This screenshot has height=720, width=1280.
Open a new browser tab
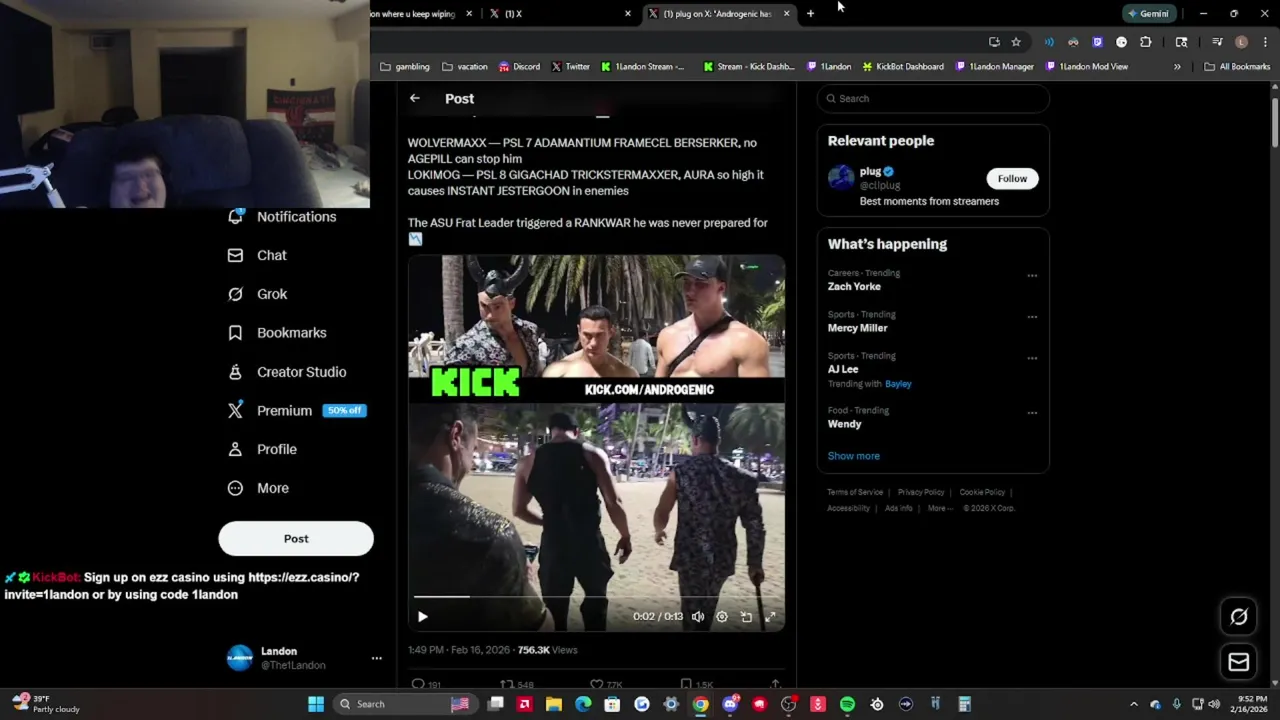[x=810, y=14]
